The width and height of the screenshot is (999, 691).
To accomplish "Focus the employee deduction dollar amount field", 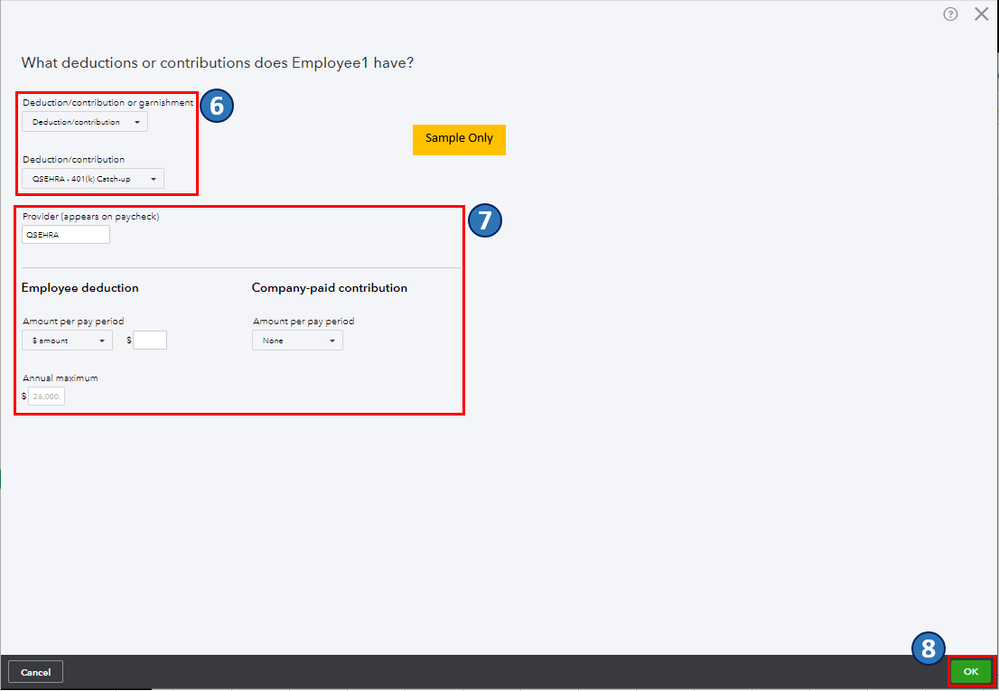I will point(150,341).
